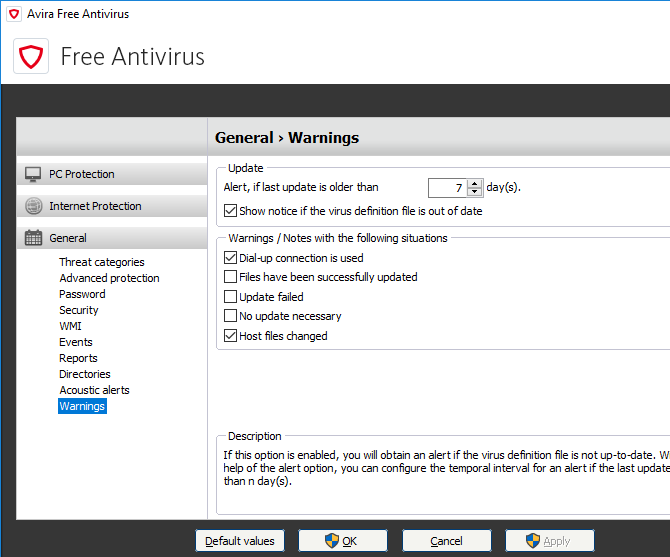Open Acoustic alerts settings
Image resolution: width=670 pixels, height=557 pixels.
pyautogui.click(x=94, y=390)
